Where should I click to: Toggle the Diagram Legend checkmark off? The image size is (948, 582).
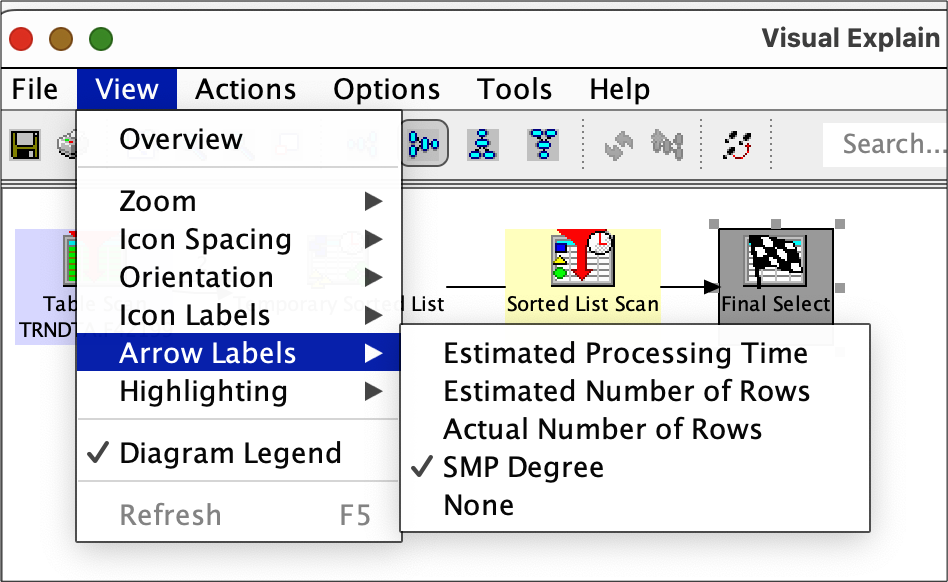pyautogui.click(x=230, y=453)
